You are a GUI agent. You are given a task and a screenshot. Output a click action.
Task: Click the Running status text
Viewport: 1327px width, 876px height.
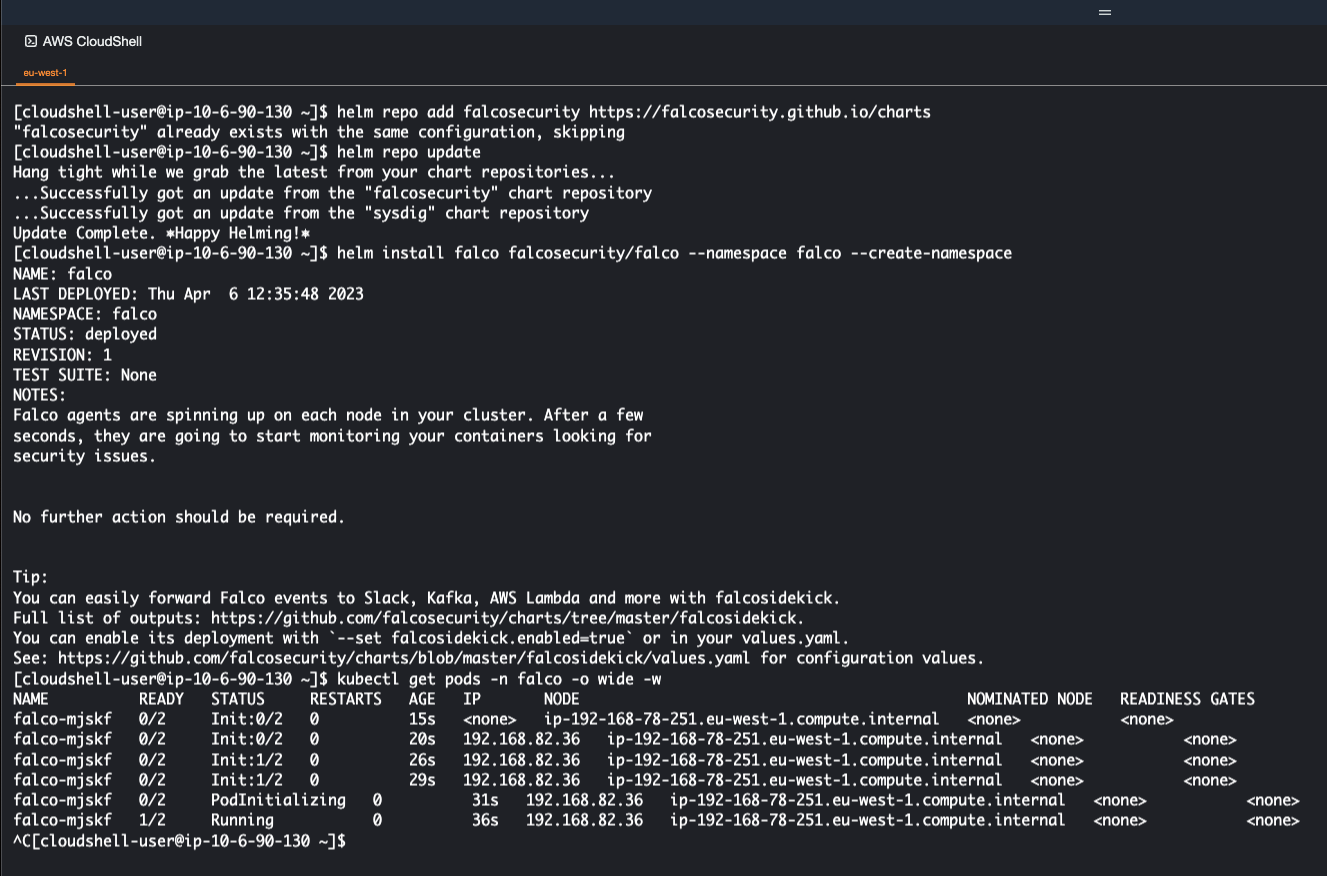point(242,820)
